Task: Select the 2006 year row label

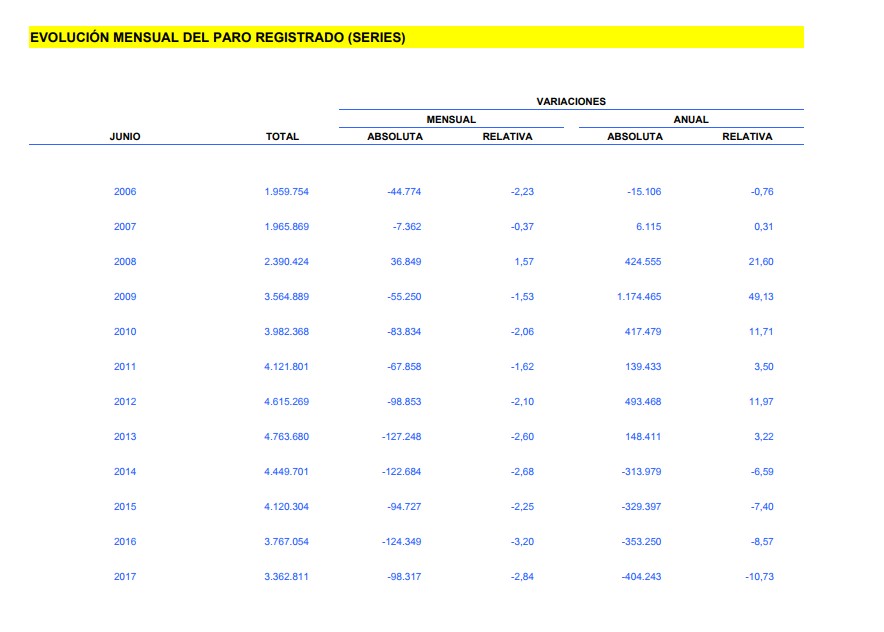Action: [125, 192]
